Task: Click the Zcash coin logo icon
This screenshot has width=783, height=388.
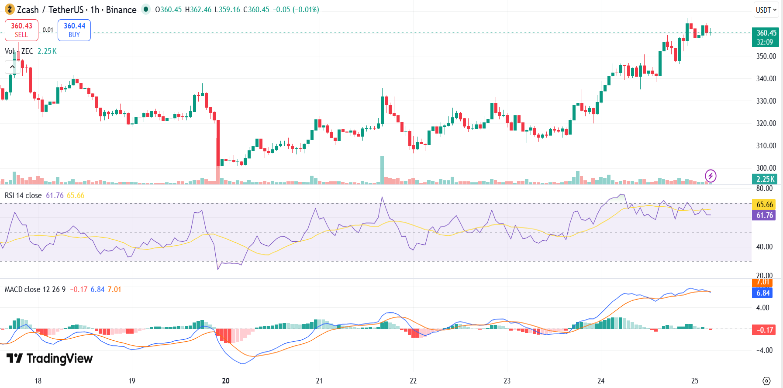Action: [x=10, y=9]
